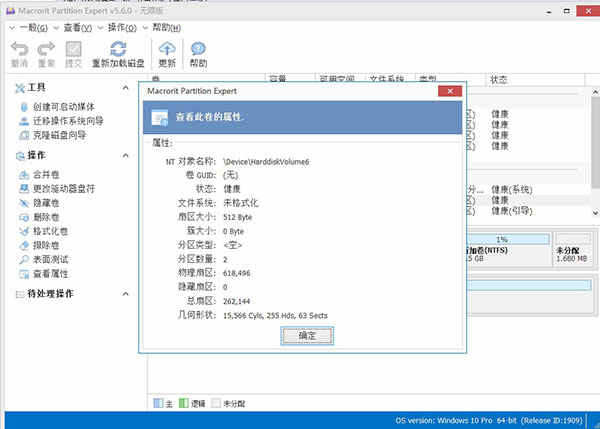
Task: Click the Commit toolbar icon
Action: coord(73,49)
